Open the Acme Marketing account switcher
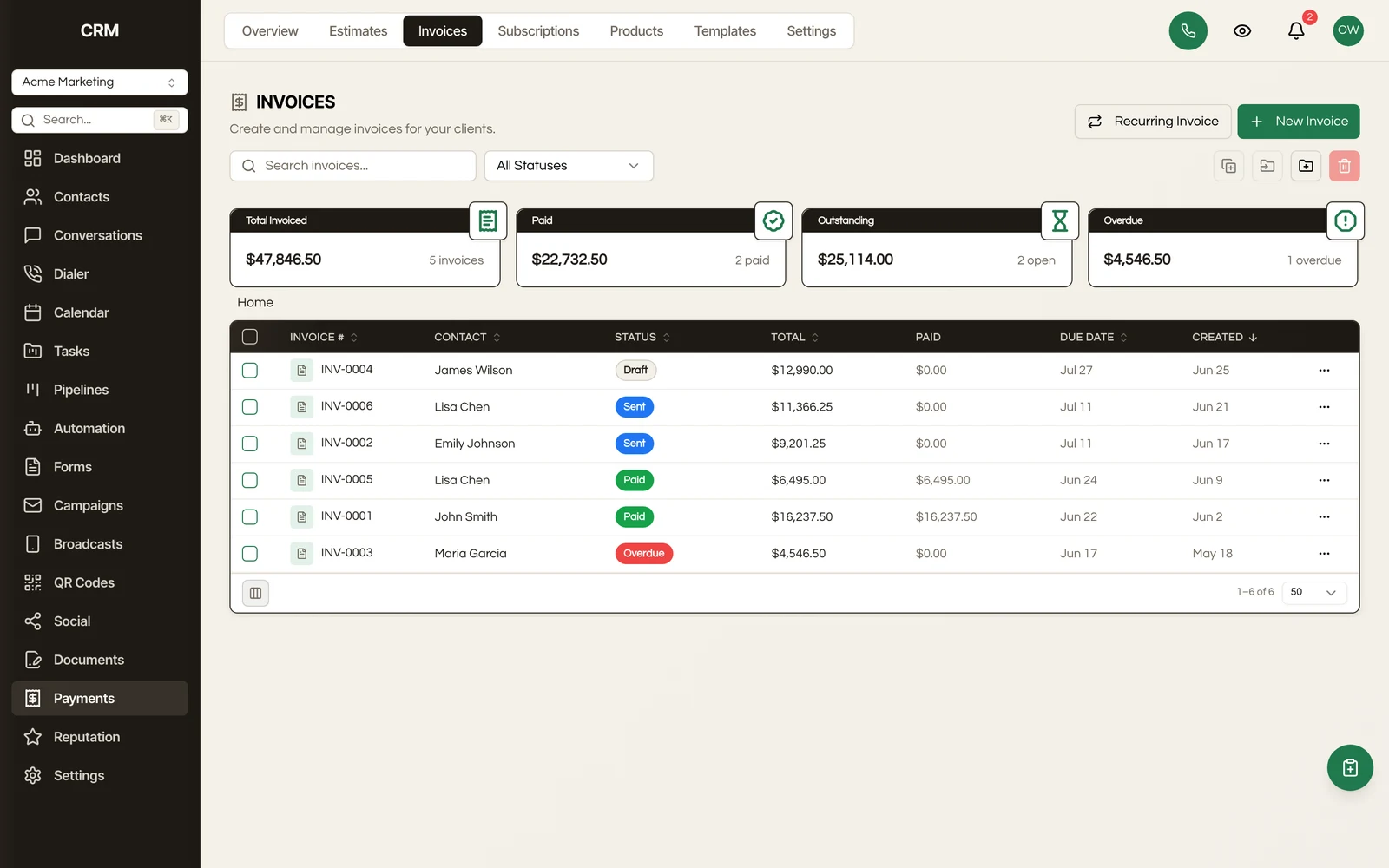 [x=100, y=82]
